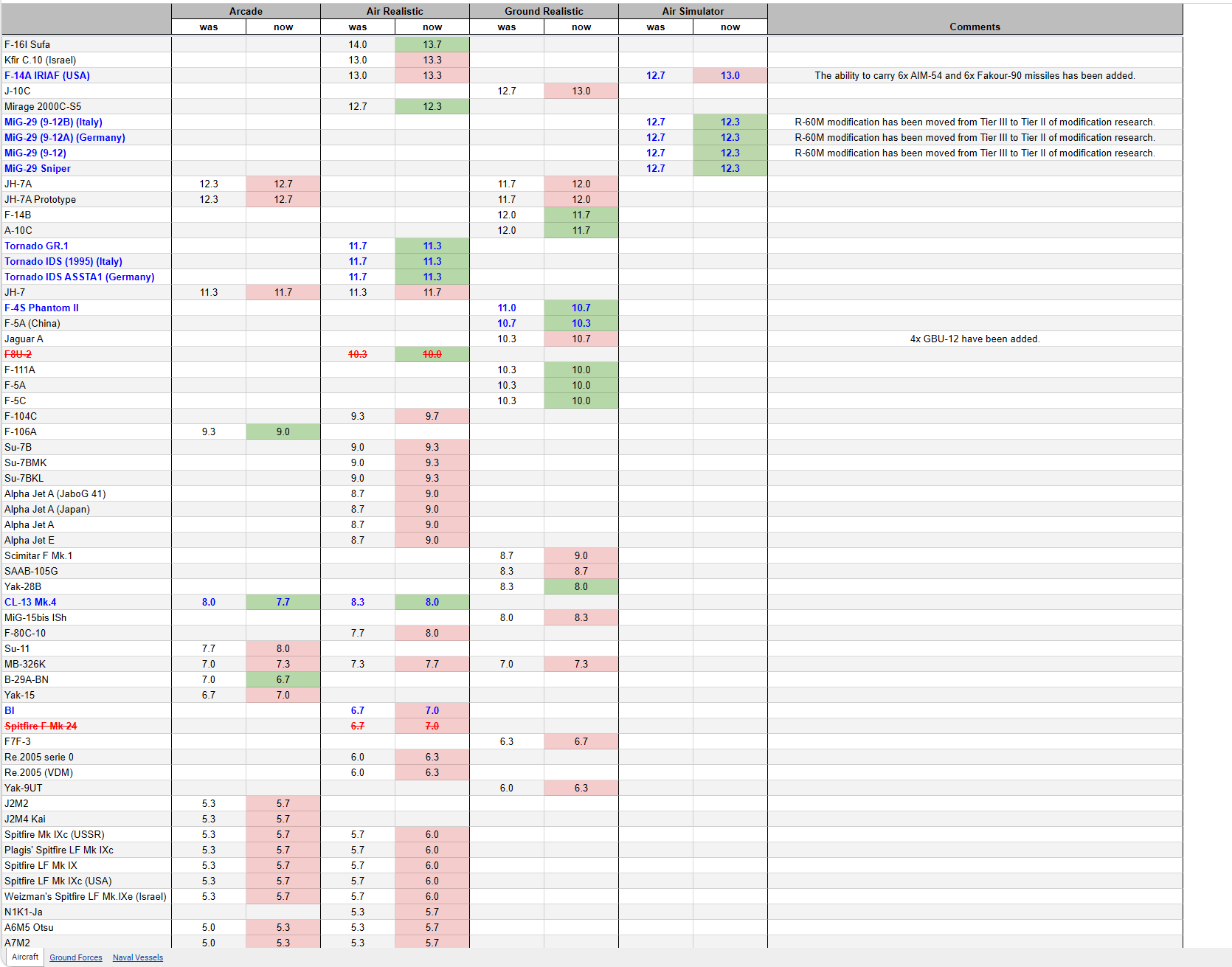The height and width of the screenshot is (967, 1232).
Task: Select the Aircraft sheet tab
Action: (x=25, y=957)
